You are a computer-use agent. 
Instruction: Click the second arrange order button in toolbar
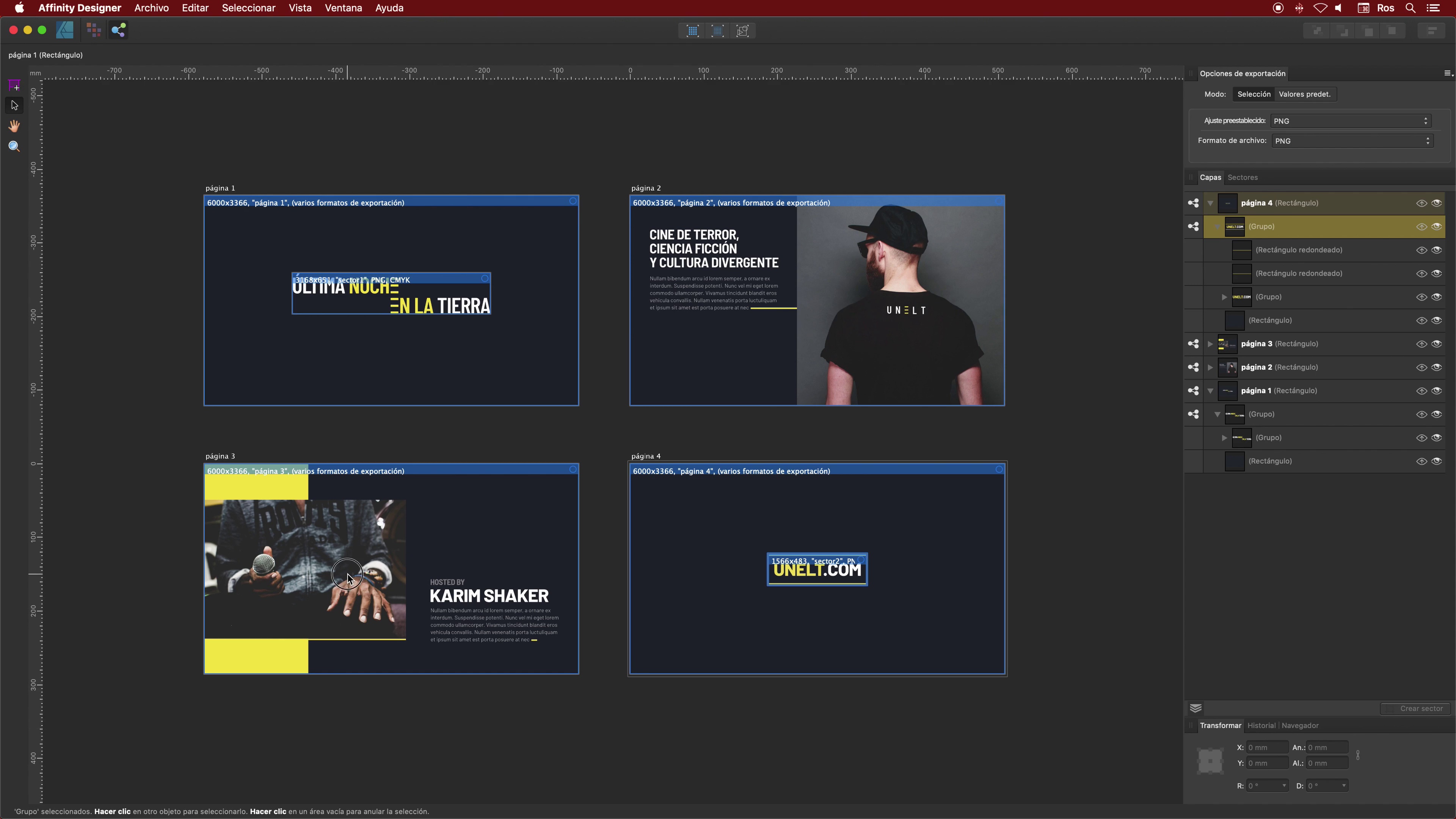coord(1342,30)
